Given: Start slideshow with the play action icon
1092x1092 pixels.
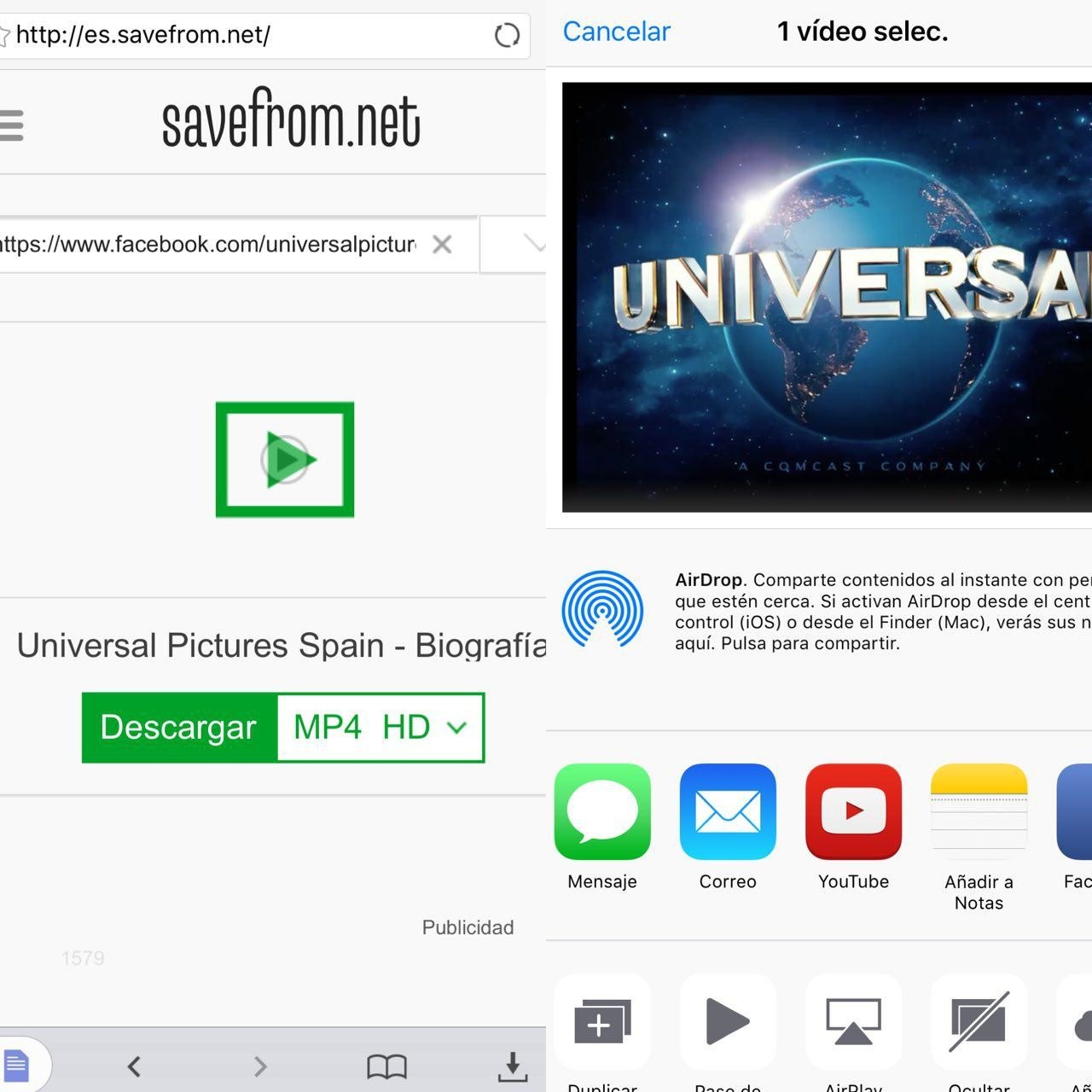Looking at the screenshot, I should [728, 1022].
